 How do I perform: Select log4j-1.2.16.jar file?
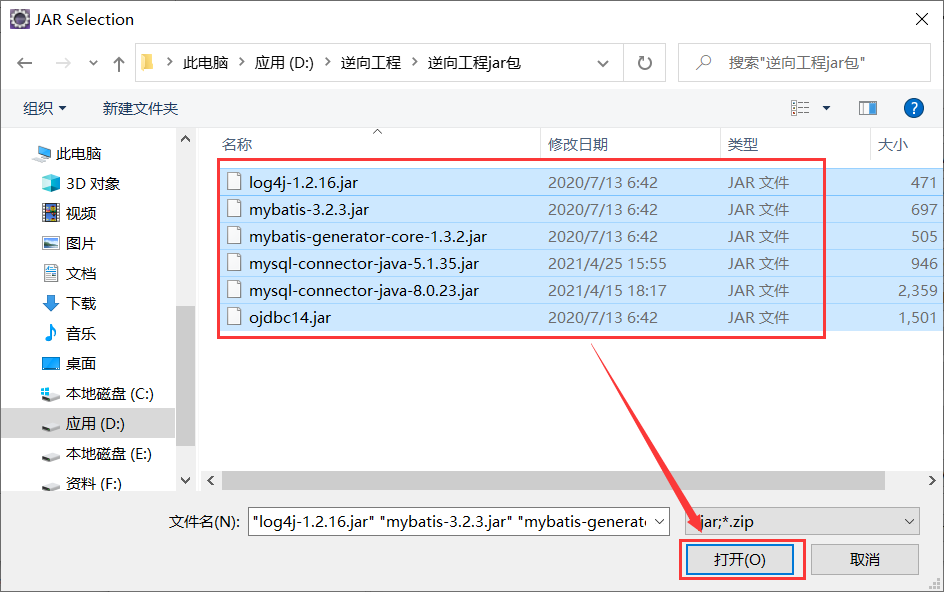[580, 182]
